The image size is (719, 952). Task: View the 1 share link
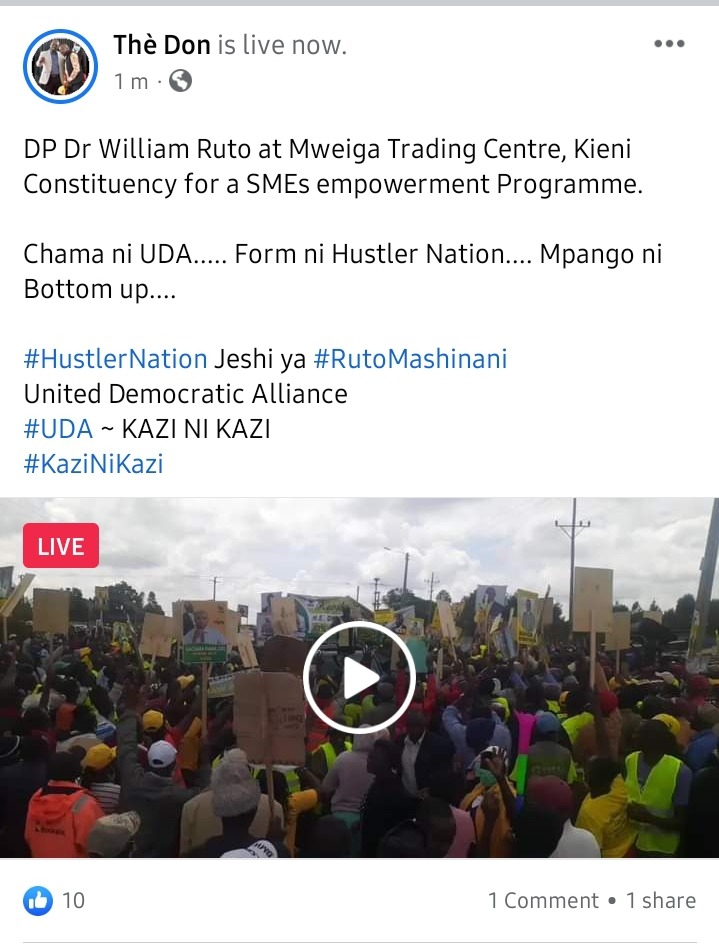pyautogui.click(x=661, y=900)
